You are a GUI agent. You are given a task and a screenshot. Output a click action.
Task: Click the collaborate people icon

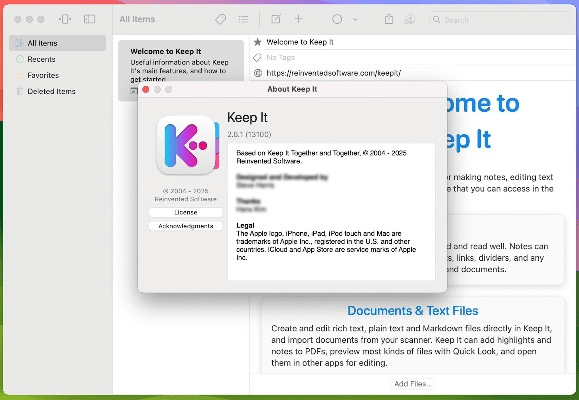coord(410,19)
